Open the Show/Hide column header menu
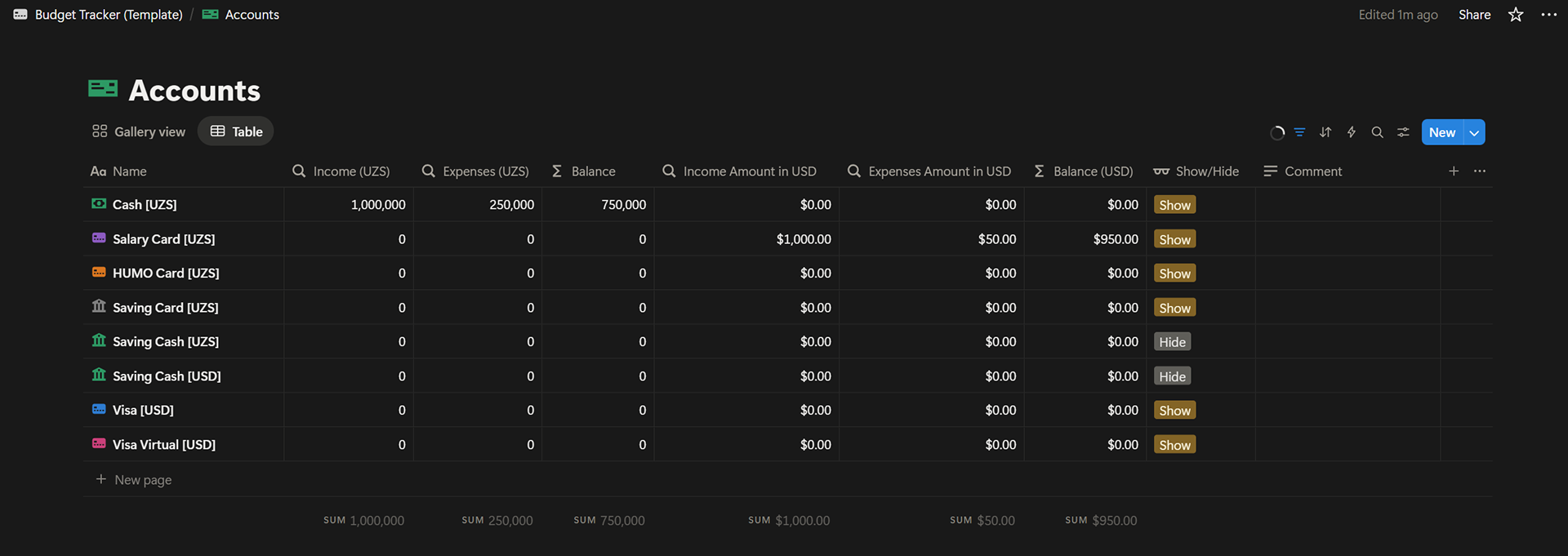 click(1197, 171)
